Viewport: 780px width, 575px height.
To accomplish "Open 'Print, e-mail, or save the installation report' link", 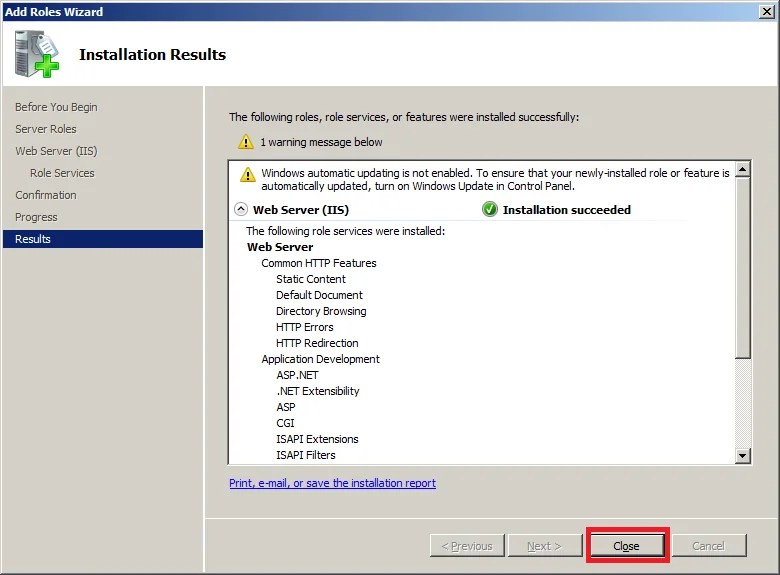I will tap(332, 483).
